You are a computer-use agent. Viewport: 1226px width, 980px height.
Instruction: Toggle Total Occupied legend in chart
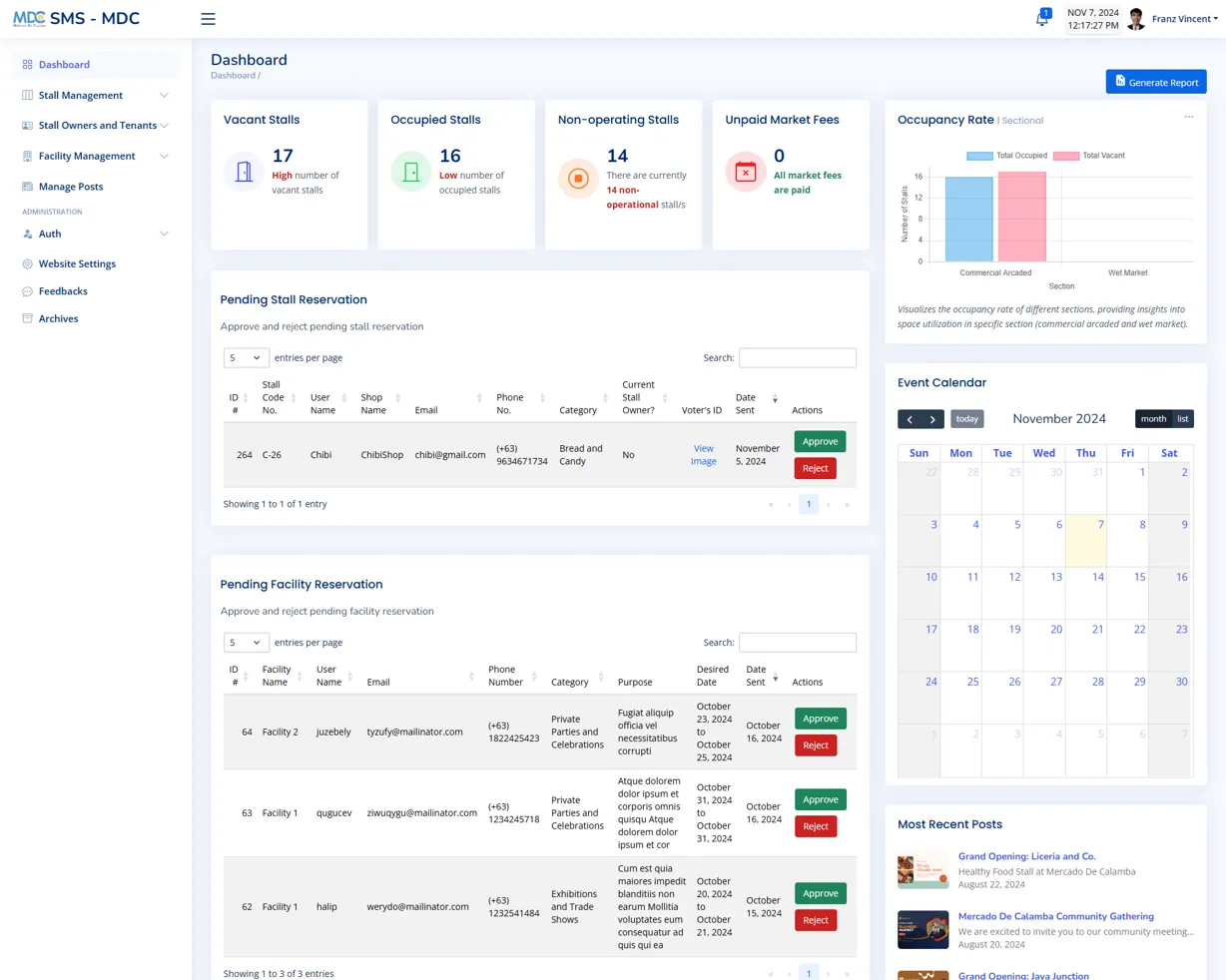coord(1006,156)
